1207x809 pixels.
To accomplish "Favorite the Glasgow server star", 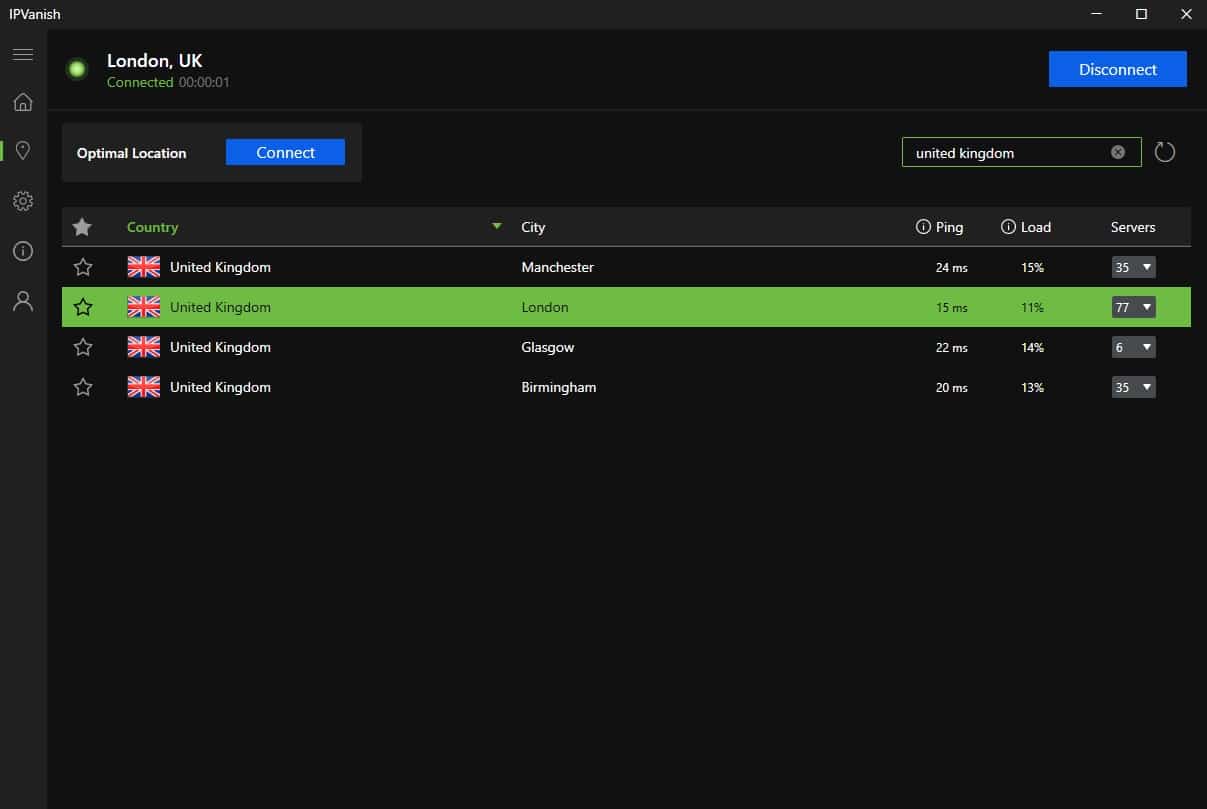I will 83,347.
